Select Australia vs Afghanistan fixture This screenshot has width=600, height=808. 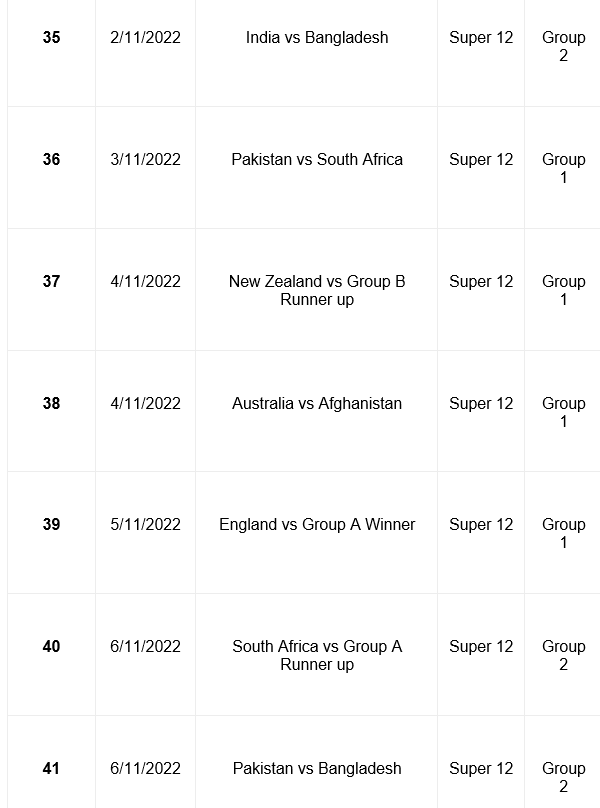316,403
